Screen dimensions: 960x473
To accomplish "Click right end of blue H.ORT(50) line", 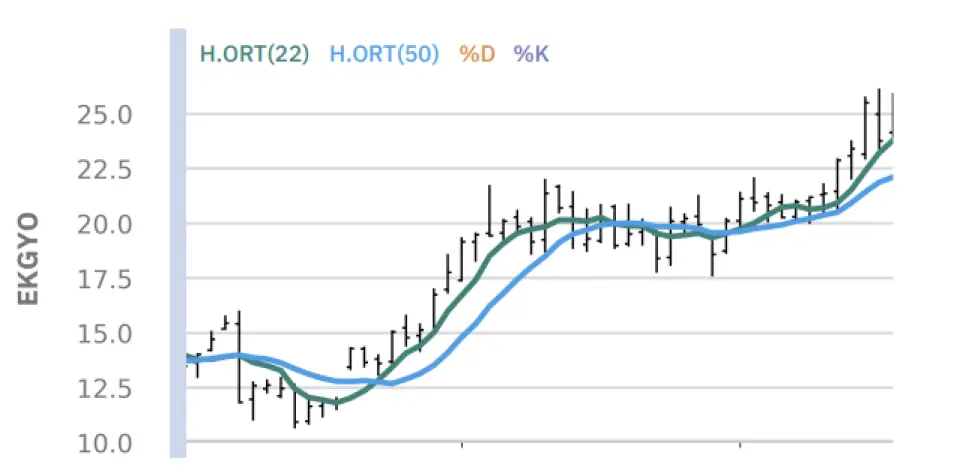I will [889, 178].
